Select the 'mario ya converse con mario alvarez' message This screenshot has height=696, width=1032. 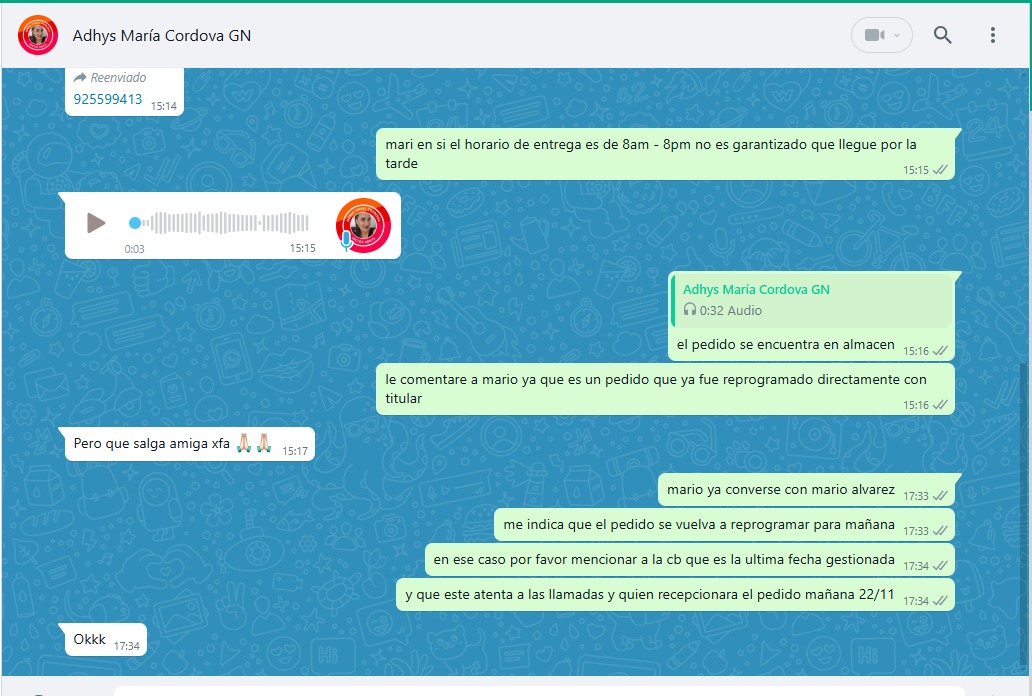click(x=781, y=490)
